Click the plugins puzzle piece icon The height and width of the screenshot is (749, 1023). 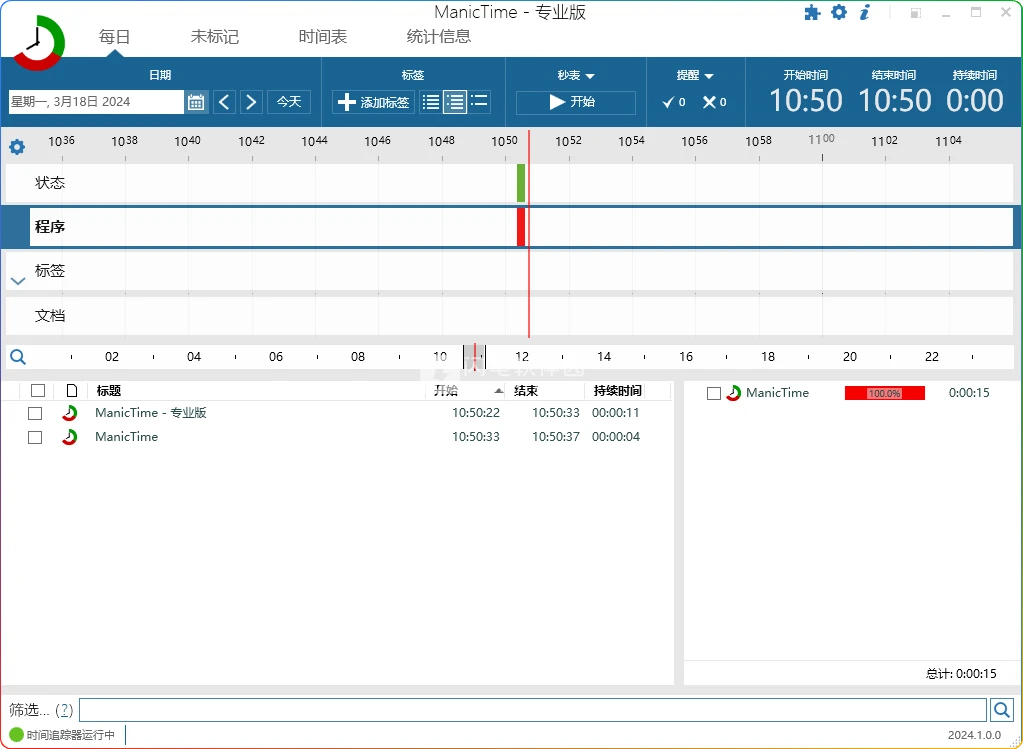pyautogui.click(x=812, y=13)
